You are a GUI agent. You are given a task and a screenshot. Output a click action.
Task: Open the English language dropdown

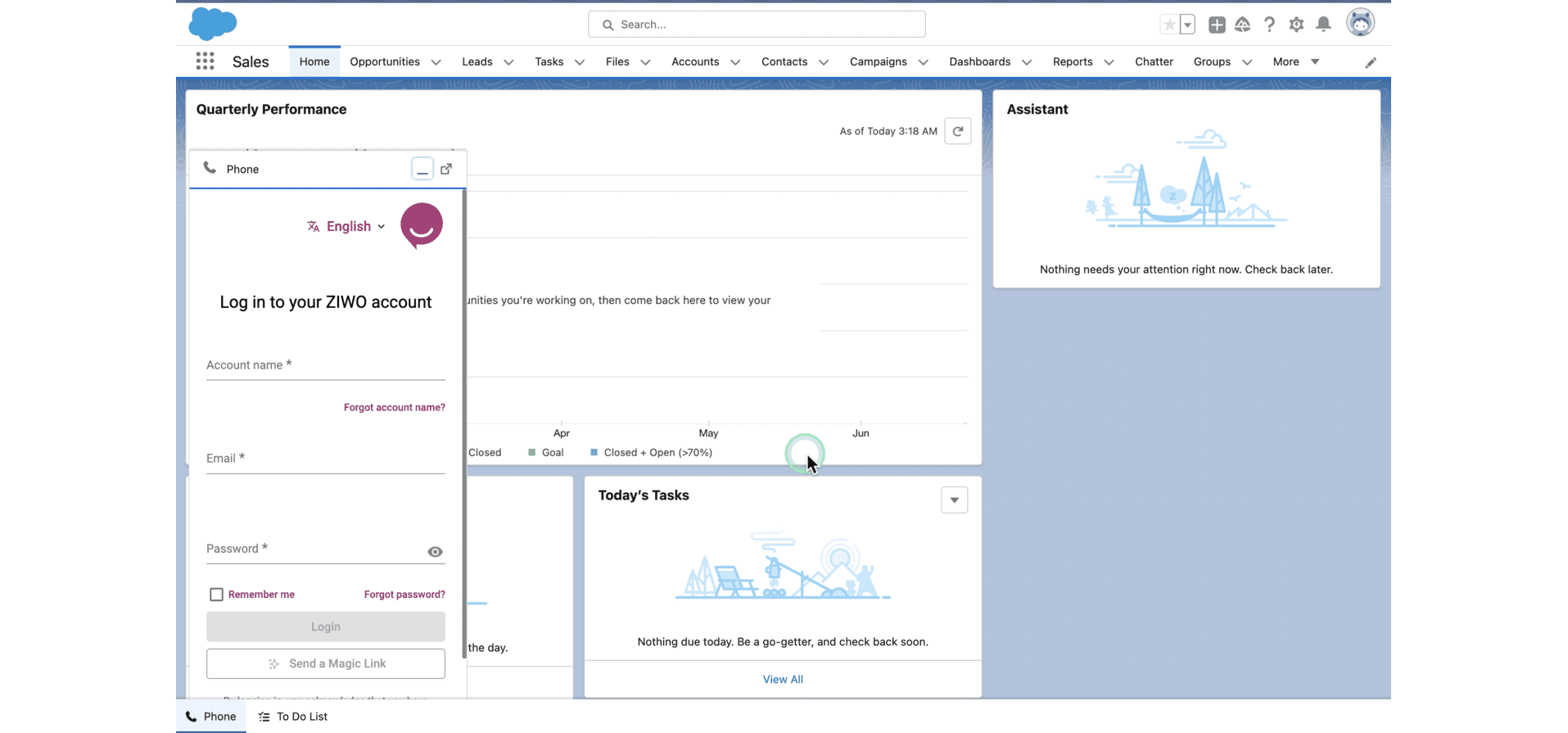(x=346, y=226)
